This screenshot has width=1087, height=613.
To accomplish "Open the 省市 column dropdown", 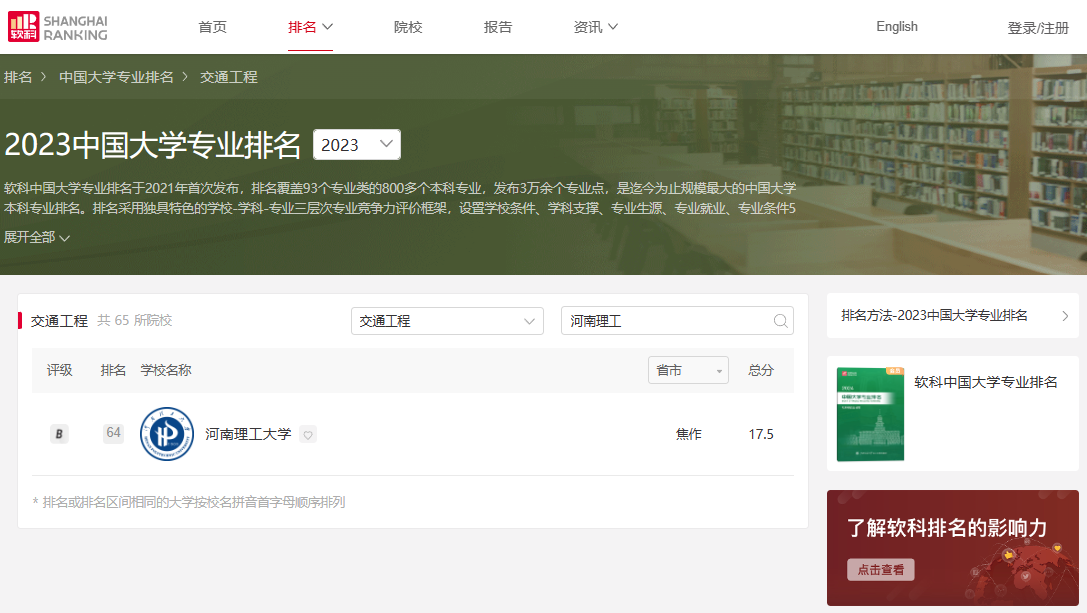I will [688, 370].
